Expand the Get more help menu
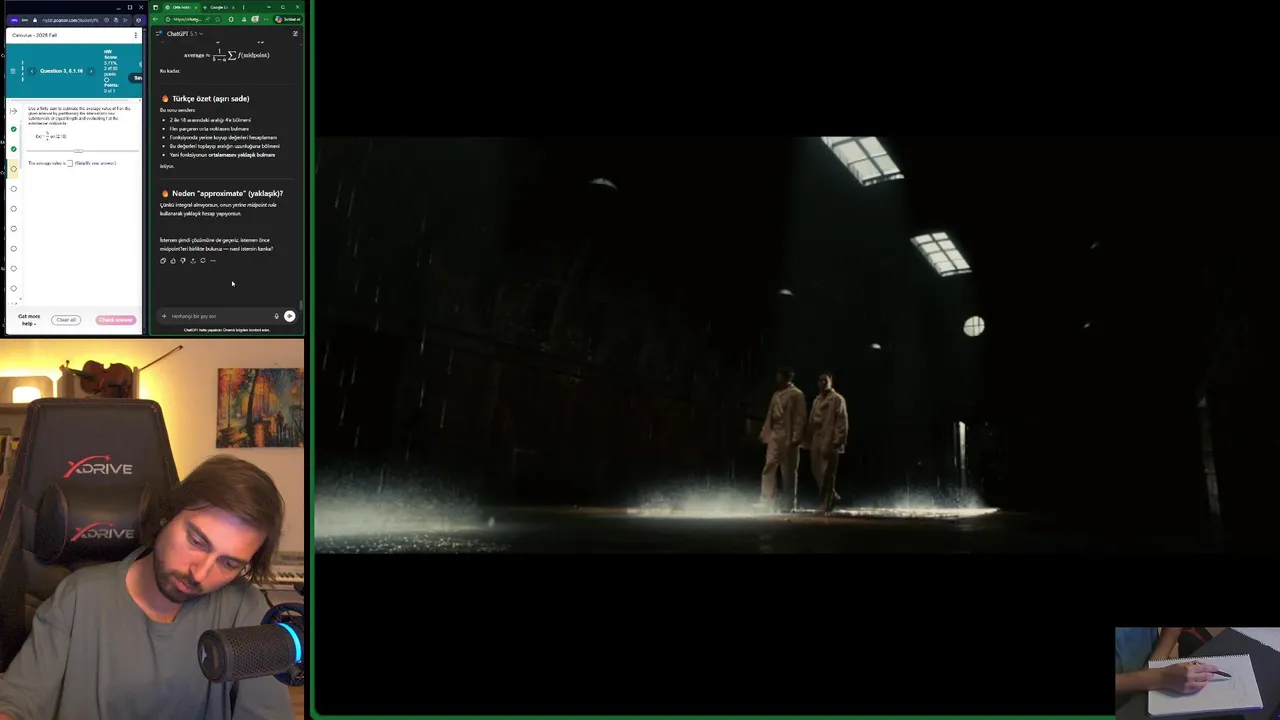The image size is (1280, 720). (x=29, y=320)
